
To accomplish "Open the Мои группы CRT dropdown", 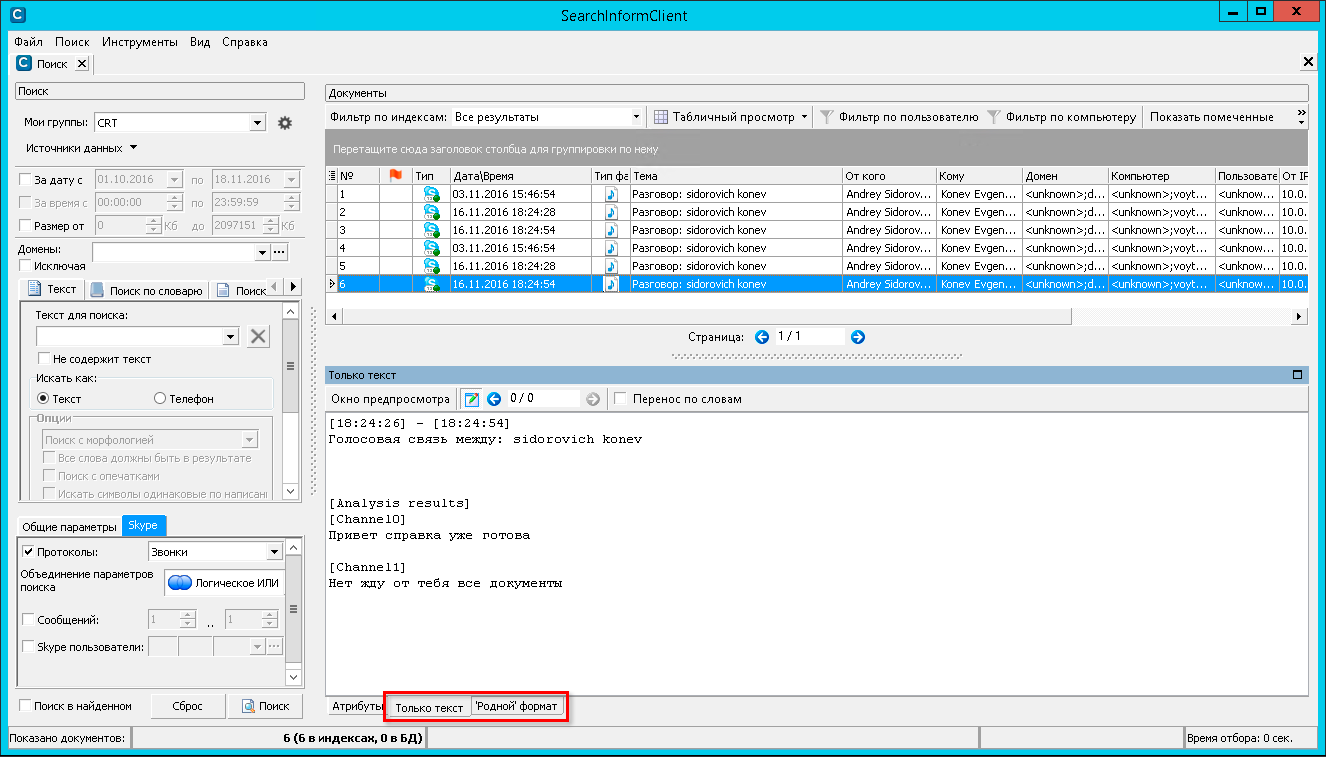I will 258,123.
